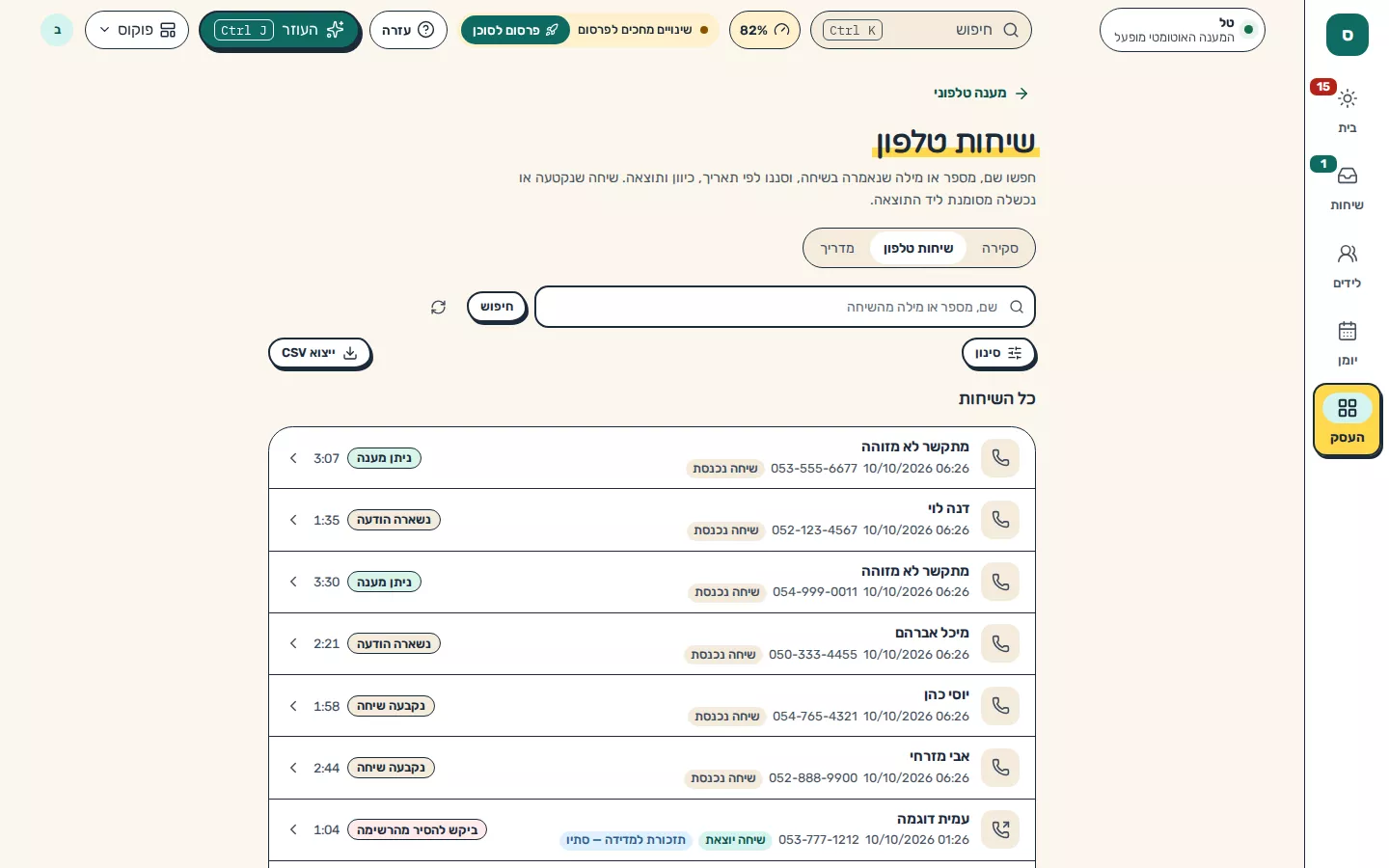1389x868 pixels.
Task: Select the שיחות טלפון tab
Action: [918, 248]
